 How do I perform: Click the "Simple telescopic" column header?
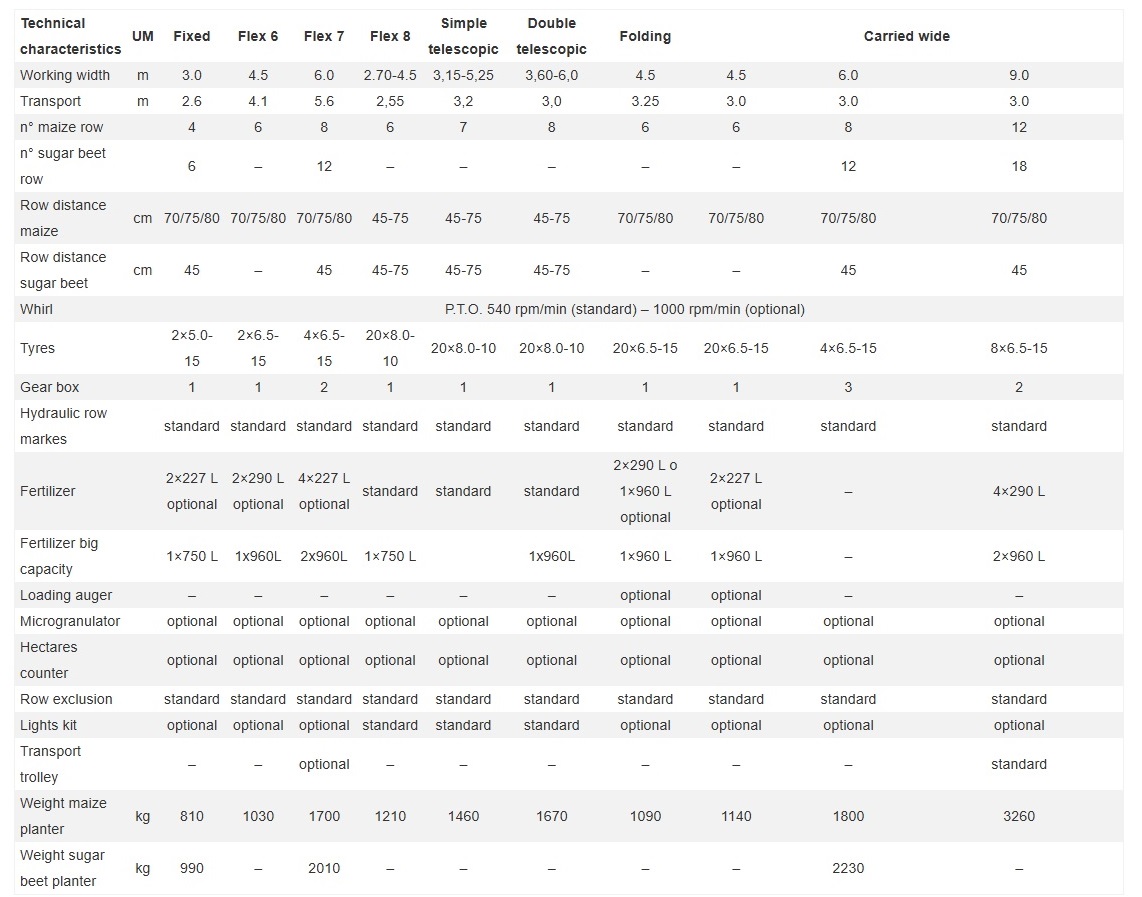click(463, 36)
